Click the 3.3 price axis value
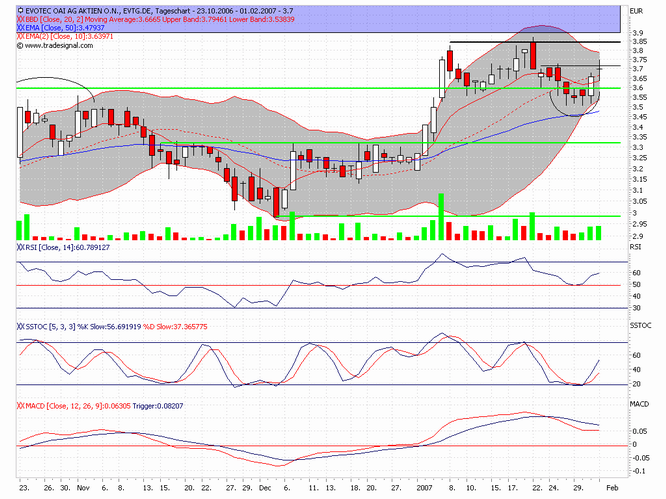666x499 pixels. coord(638,148)
